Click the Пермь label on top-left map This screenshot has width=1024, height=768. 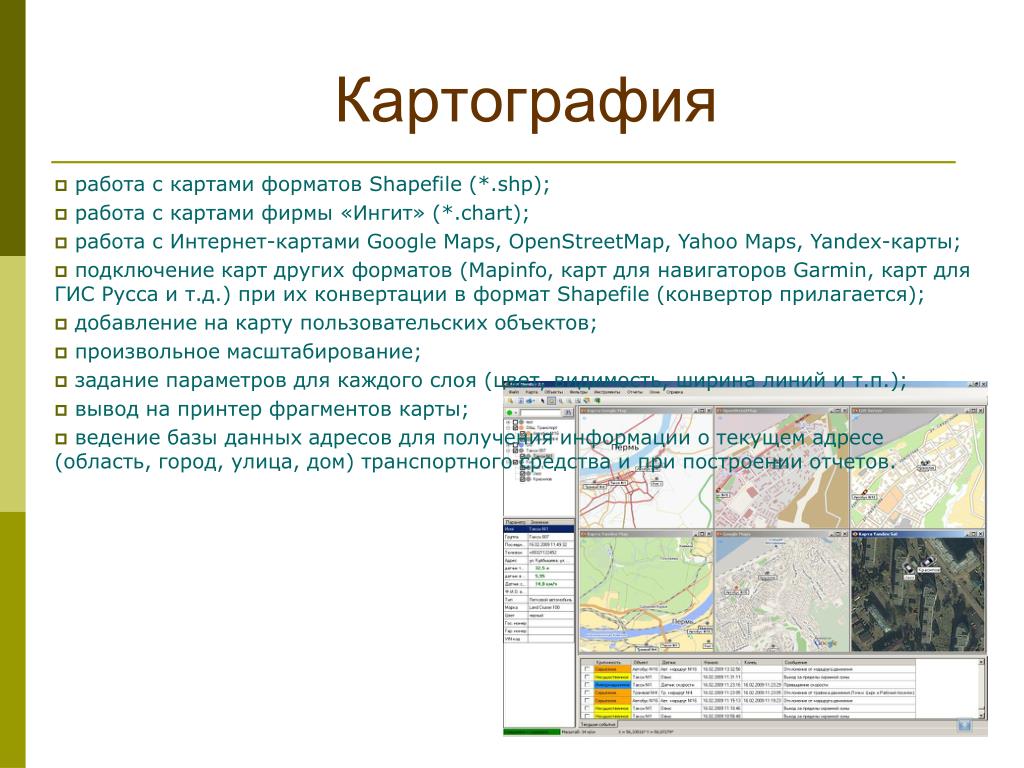[625, 448]
